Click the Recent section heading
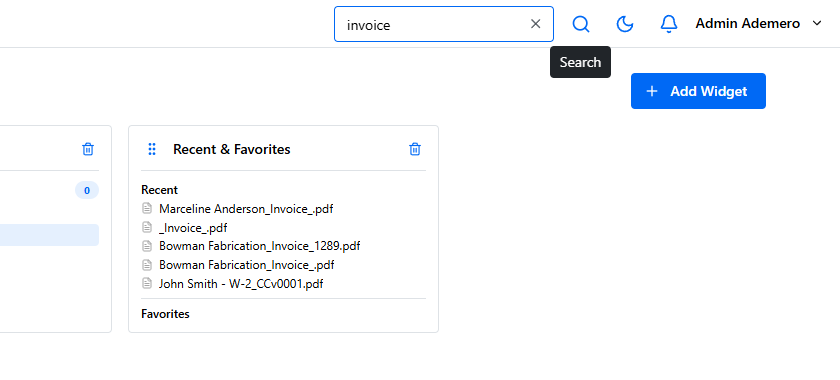 pyautogui.click(x=160, y=190)
